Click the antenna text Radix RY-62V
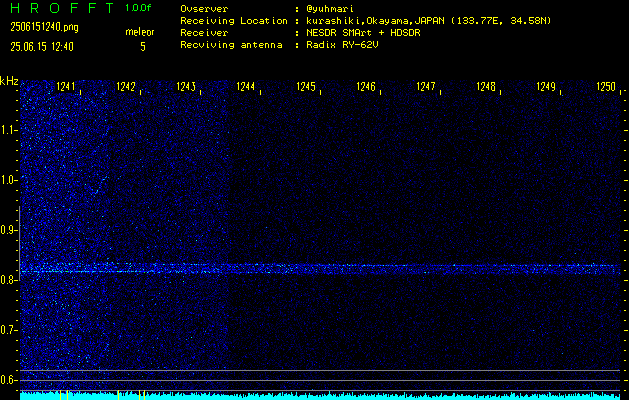The height and width of the screenshot is (400, 629). point(342,45)
